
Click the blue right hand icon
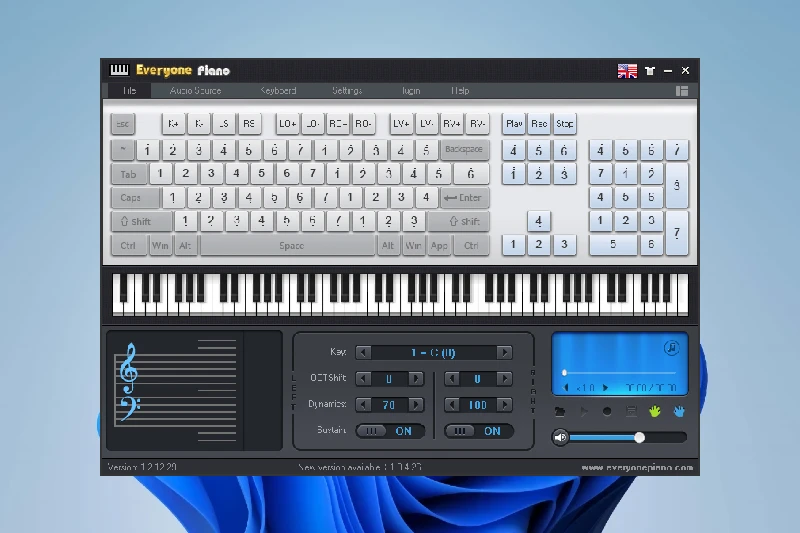679,411
